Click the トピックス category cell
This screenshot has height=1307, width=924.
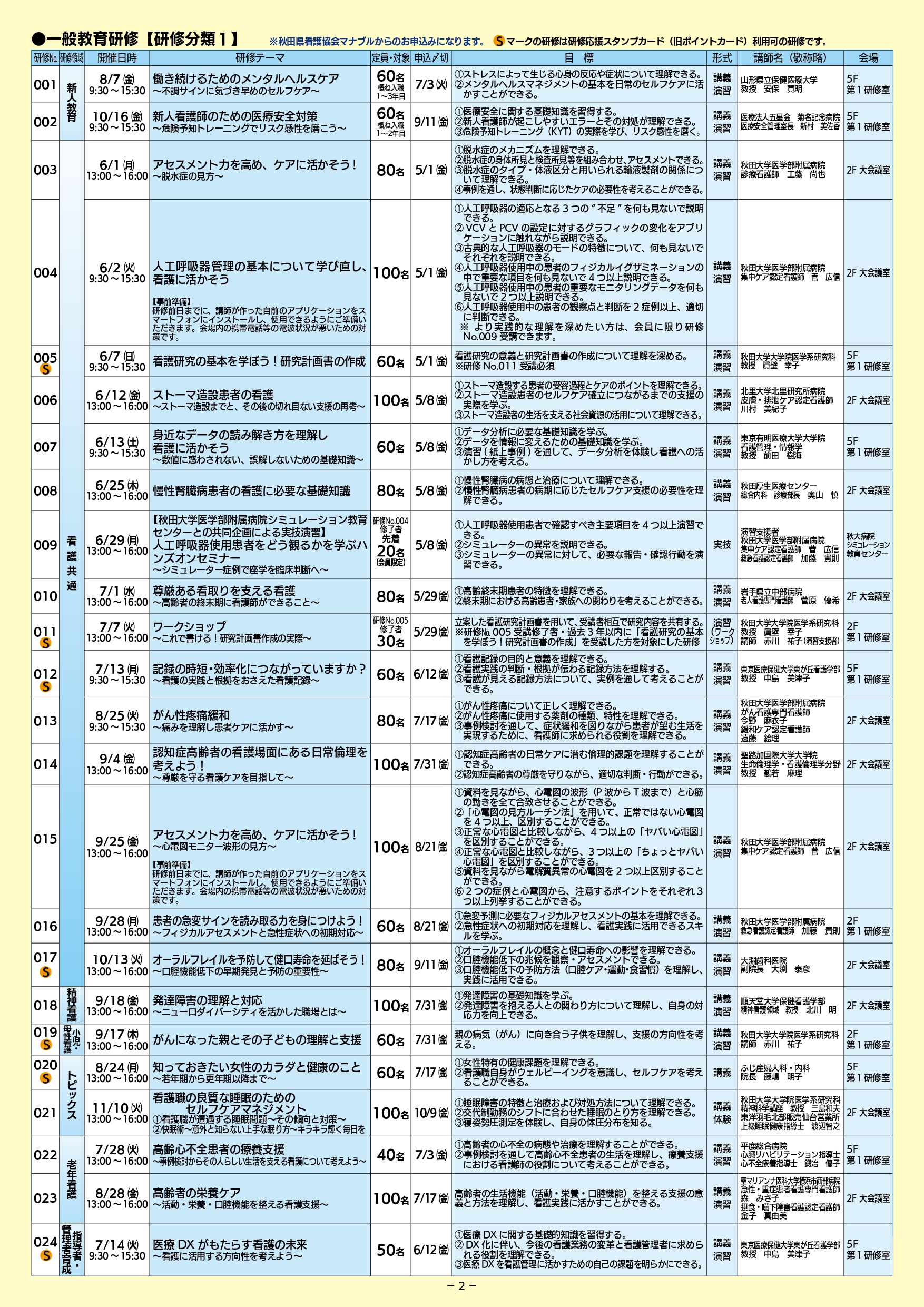72,1095
